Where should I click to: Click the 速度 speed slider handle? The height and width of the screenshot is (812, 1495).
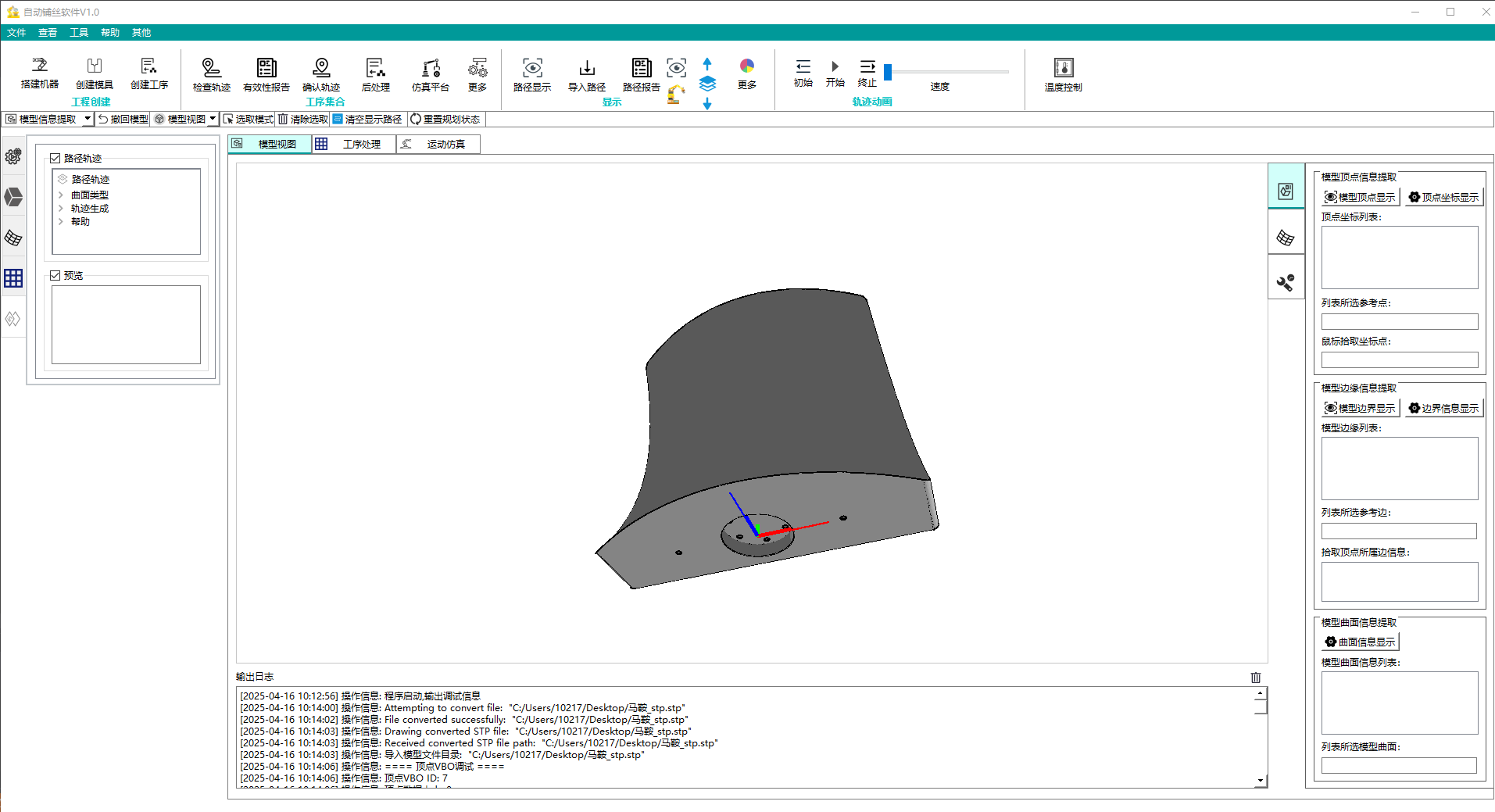[888, 72]
